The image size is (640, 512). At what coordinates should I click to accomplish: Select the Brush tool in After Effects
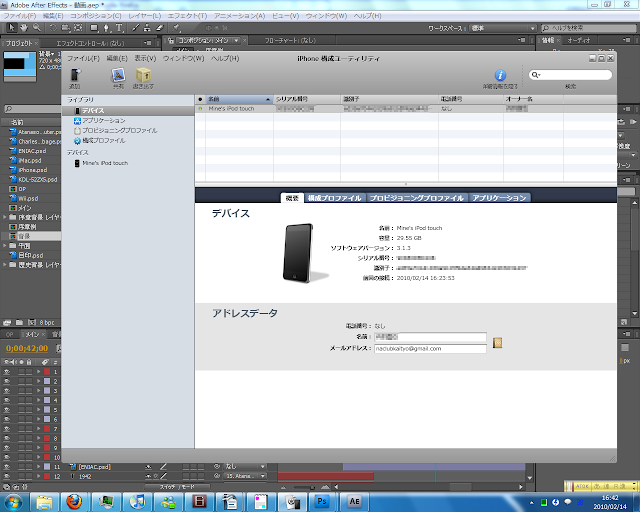click(x=136, y=28)
